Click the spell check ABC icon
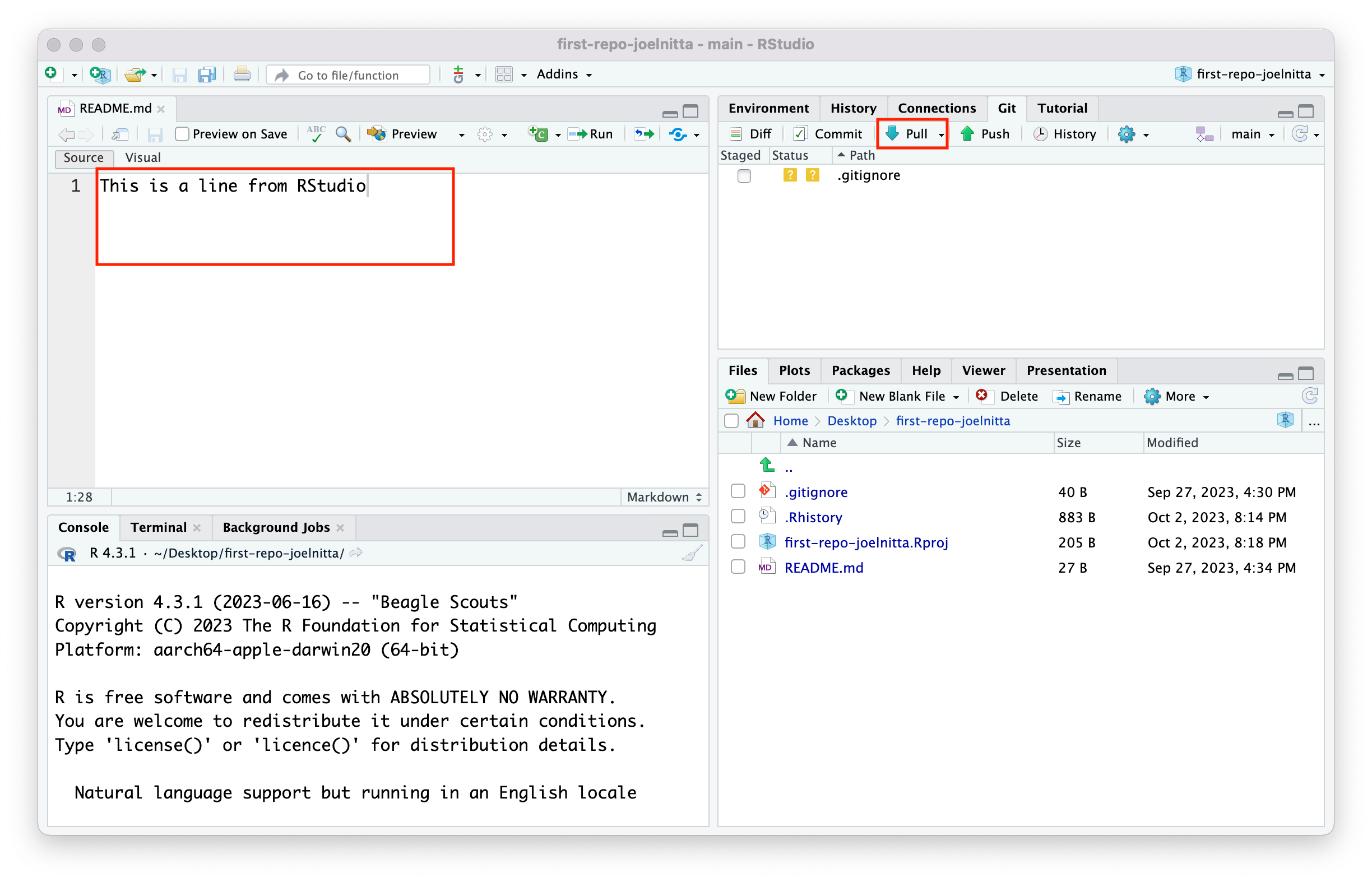Viewport: 1372px width, 882px height. point(316,133)
